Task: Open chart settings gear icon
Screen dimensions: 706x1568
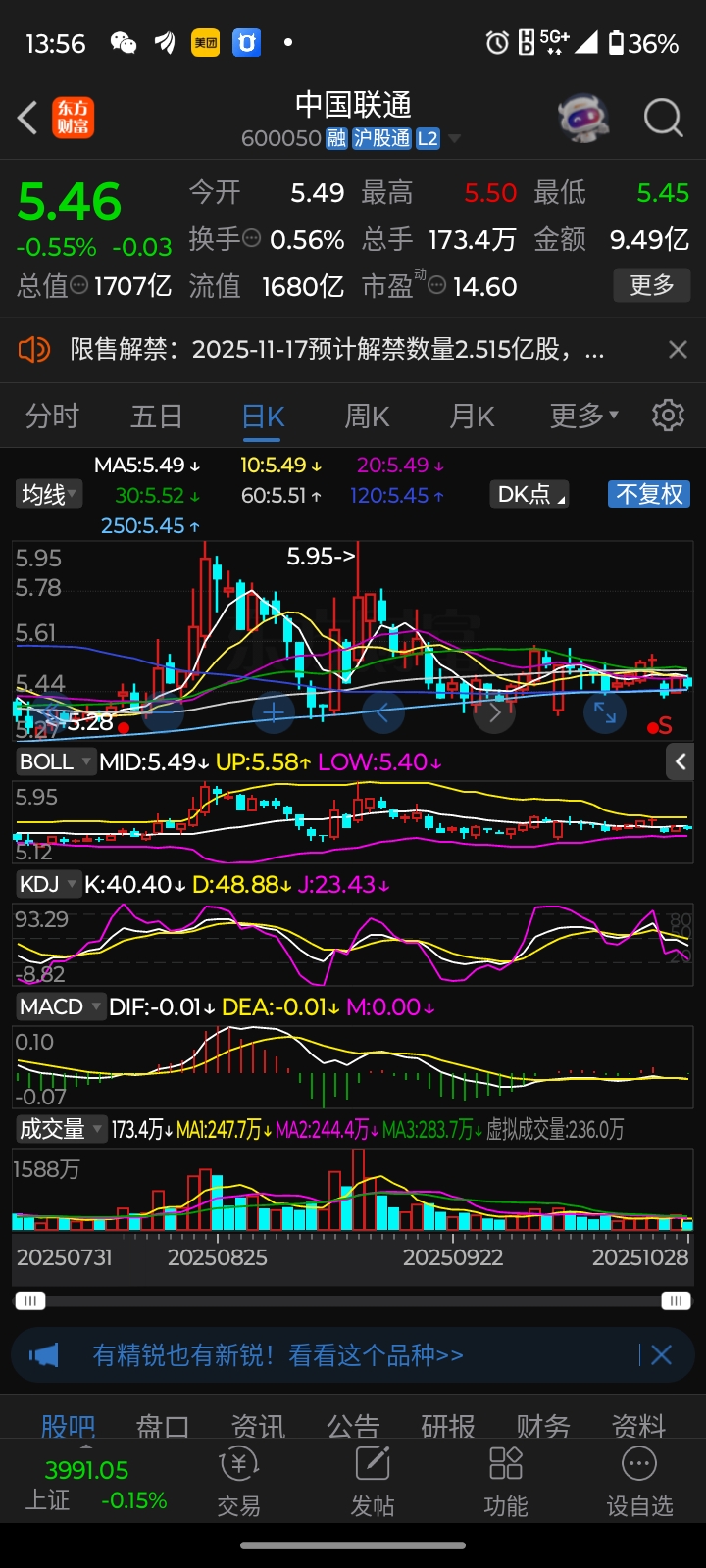Action: click(x=668, y=416)
